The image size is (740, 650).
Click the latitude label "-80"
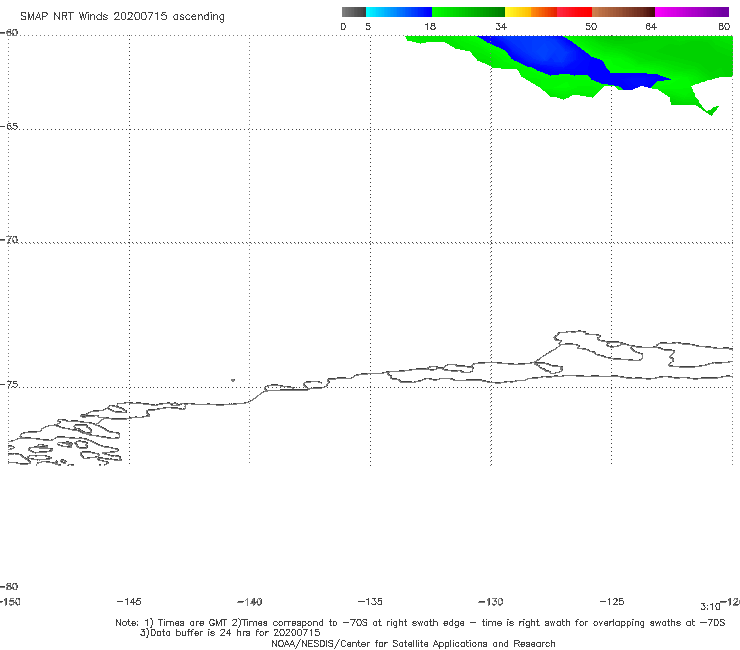pos(9,587)
